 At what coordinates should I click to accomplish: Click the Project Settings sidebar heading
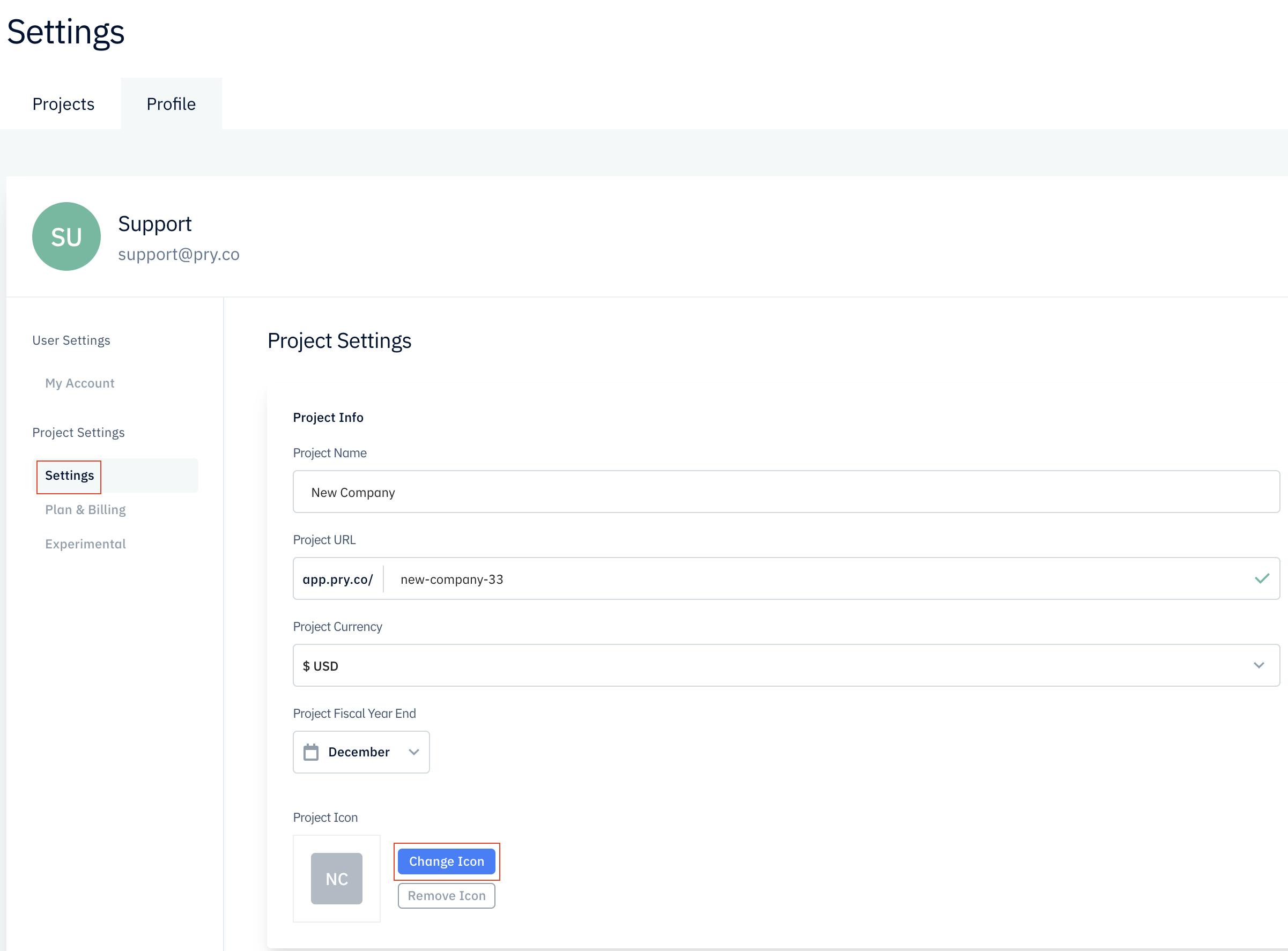(x=78, y=432)
